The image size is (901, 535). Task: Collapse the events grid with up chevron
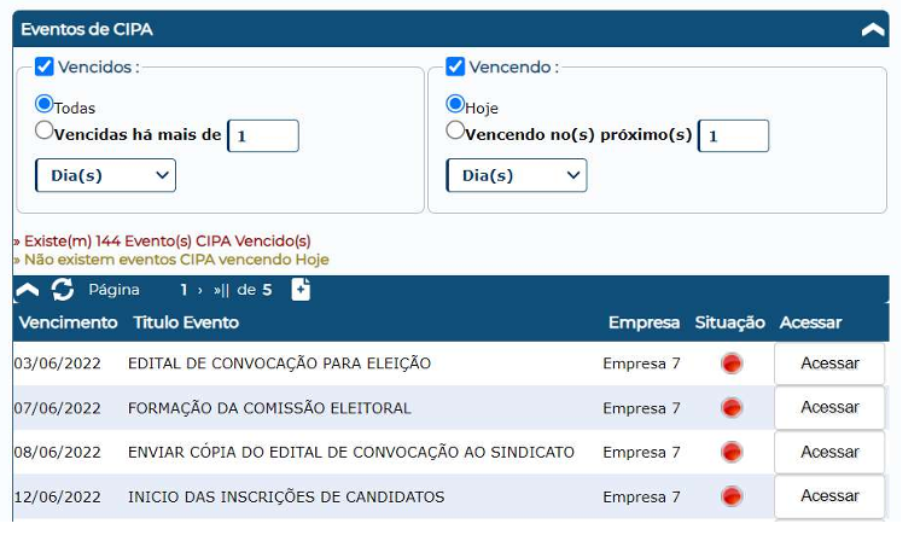tap(29, 290)
